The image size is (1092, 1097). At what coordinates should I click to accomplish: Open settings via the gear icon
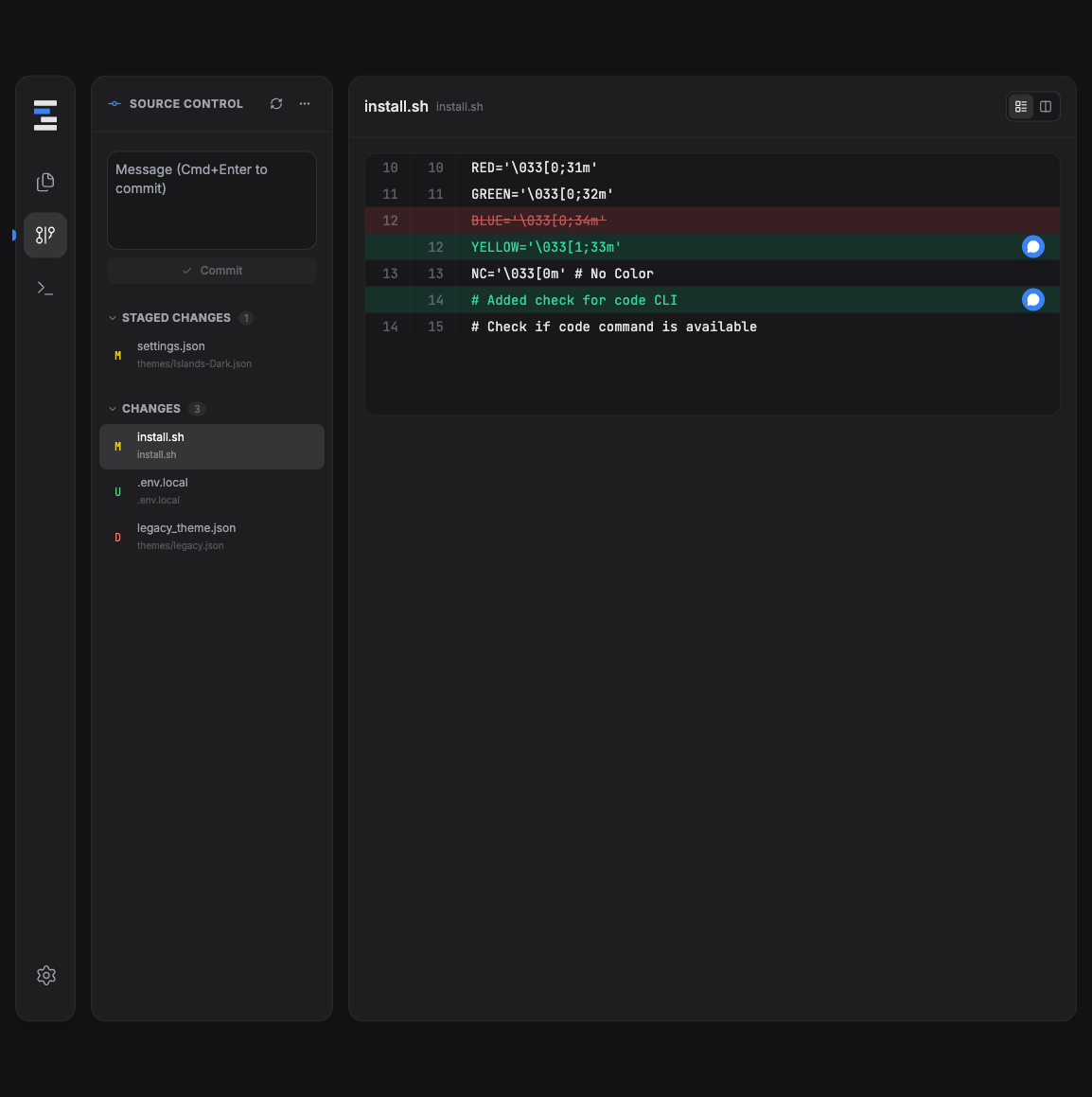click(x=45, y=975)
